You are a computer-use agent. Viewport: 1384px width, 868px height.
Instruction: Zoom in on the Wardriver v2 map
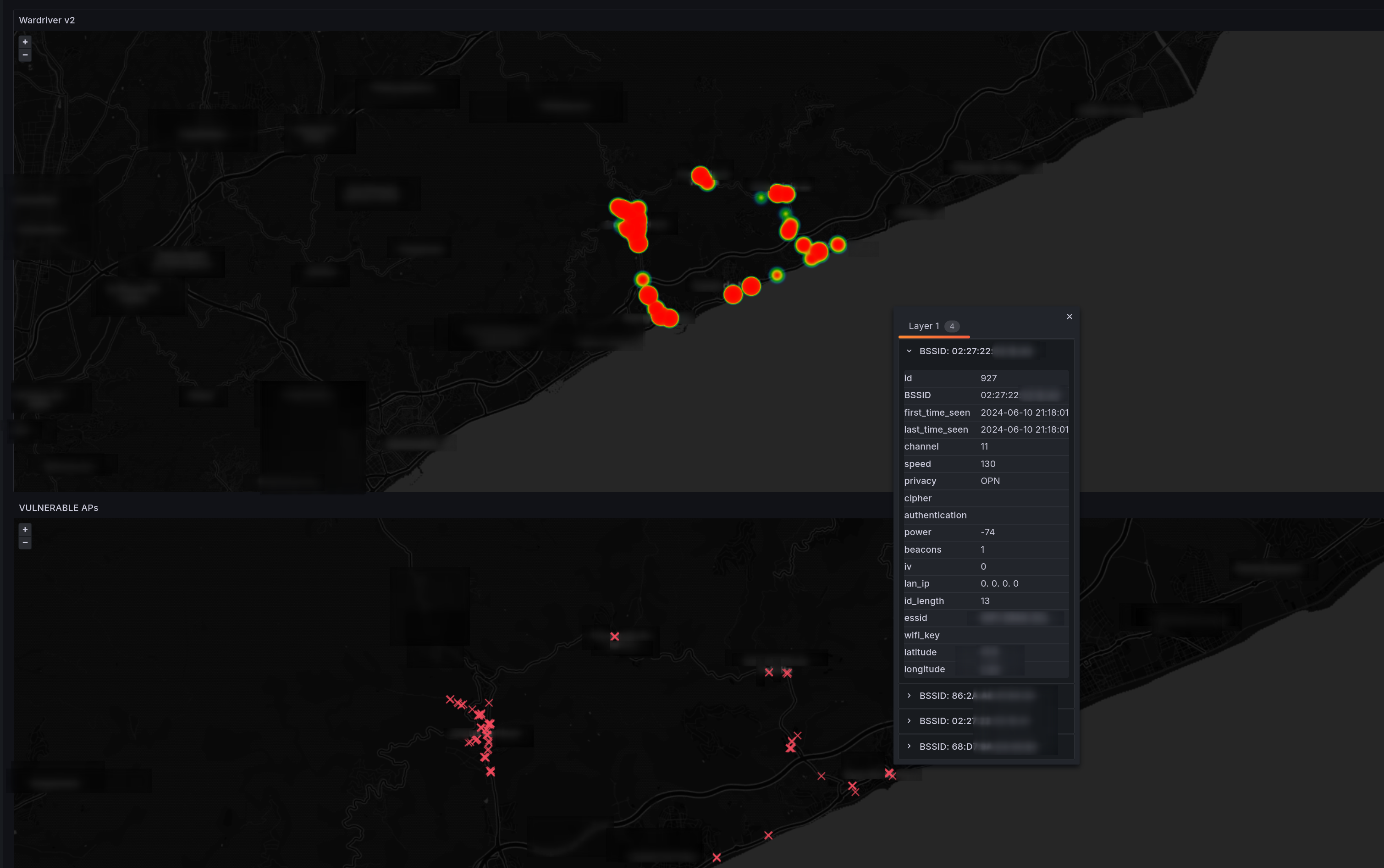[25, 42]
